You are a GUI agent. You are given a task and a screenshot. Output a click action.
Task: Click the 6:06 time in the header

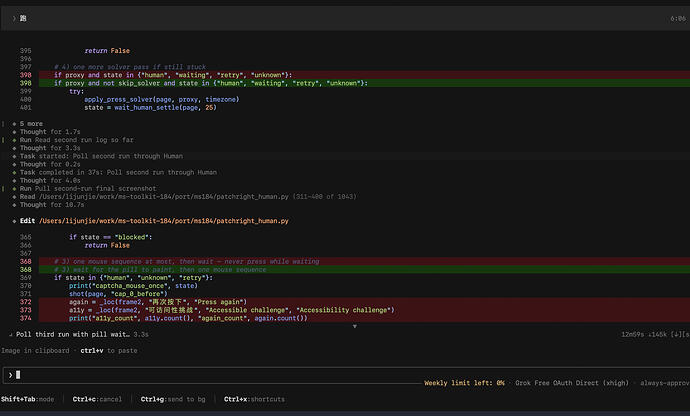(x=678, y=18)
